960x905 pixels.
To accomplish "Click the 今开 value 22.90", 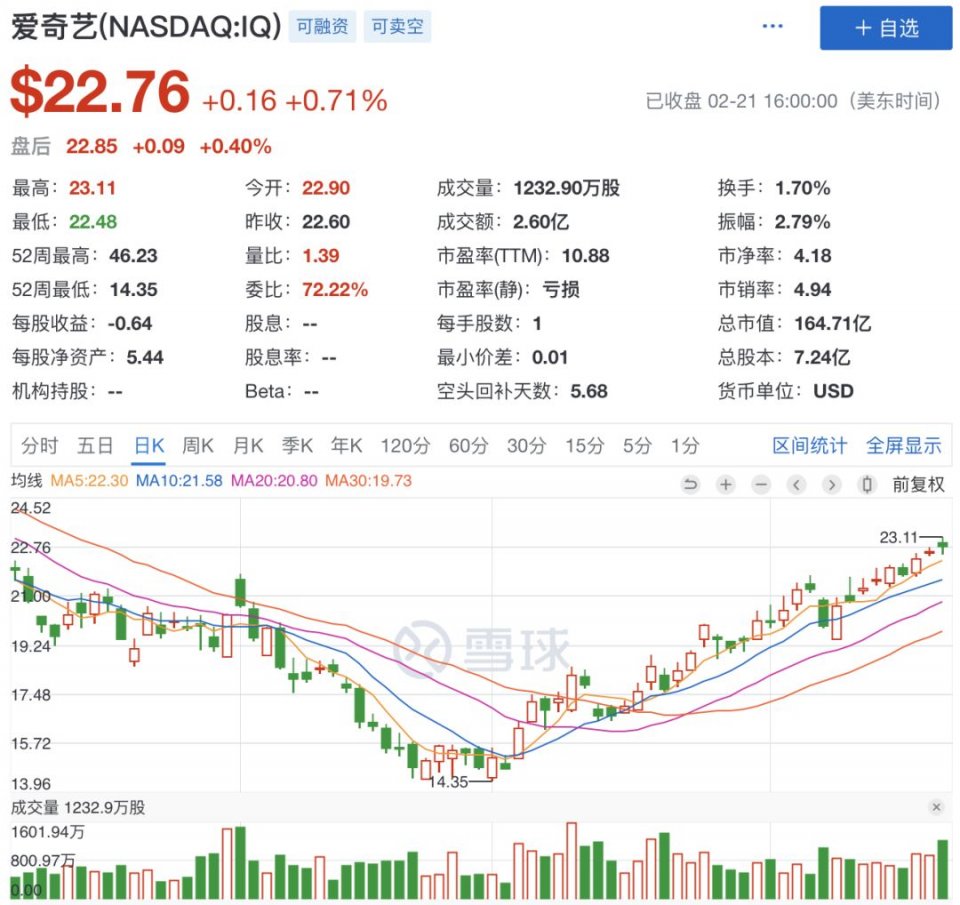I will 326,188.
